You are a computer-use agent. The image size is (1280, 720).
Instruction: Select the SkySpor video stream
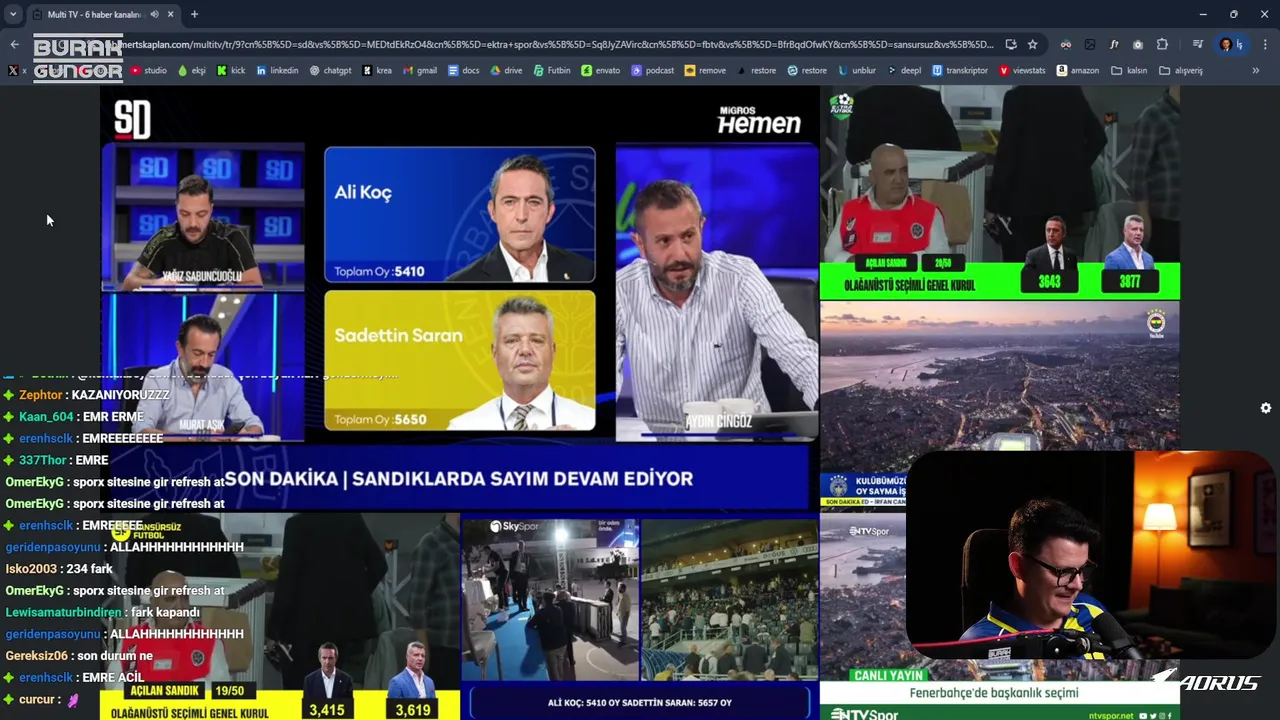[640, 616]
